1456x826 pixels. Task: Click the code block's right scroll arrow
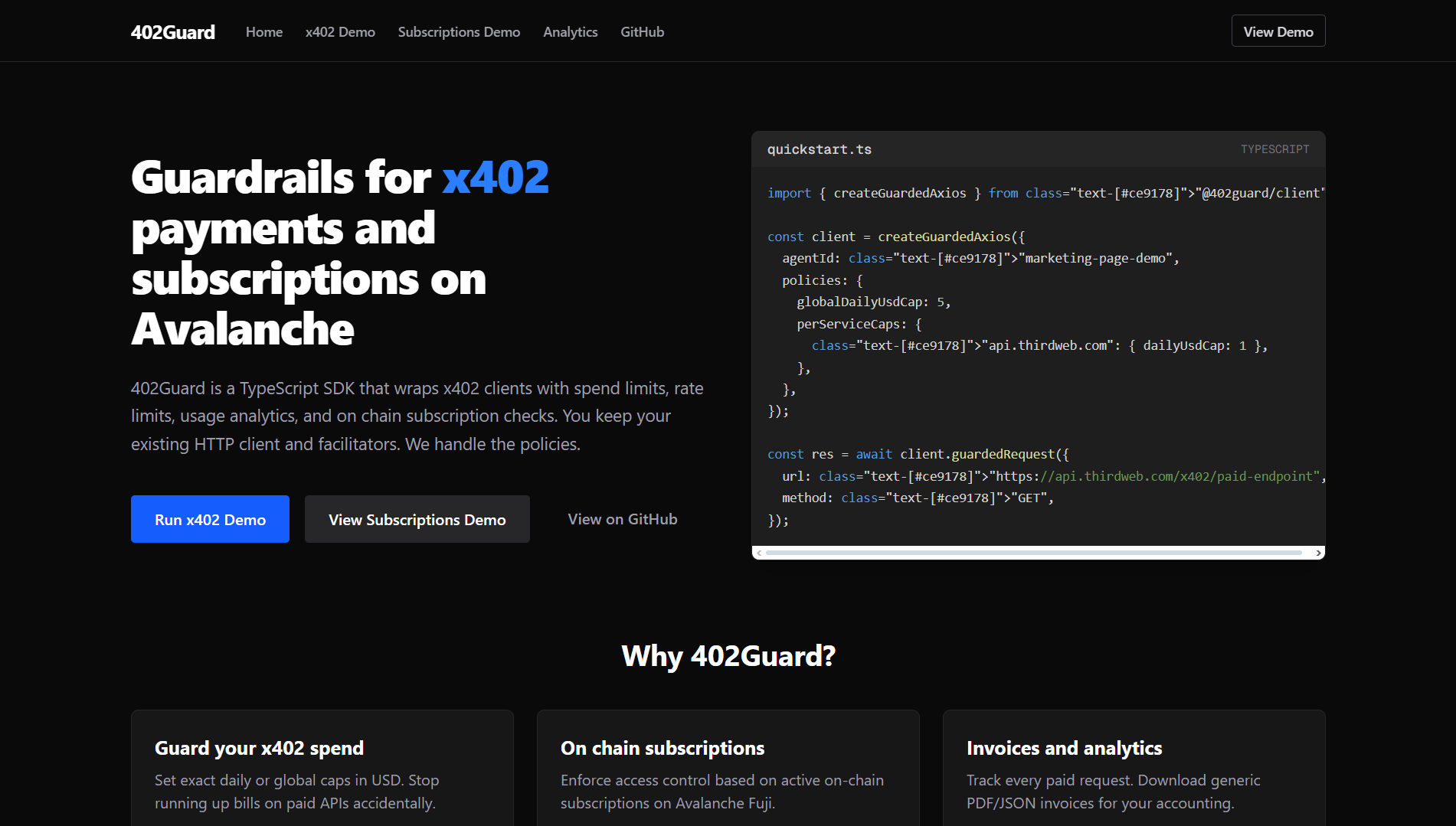tap(1318, 553)
